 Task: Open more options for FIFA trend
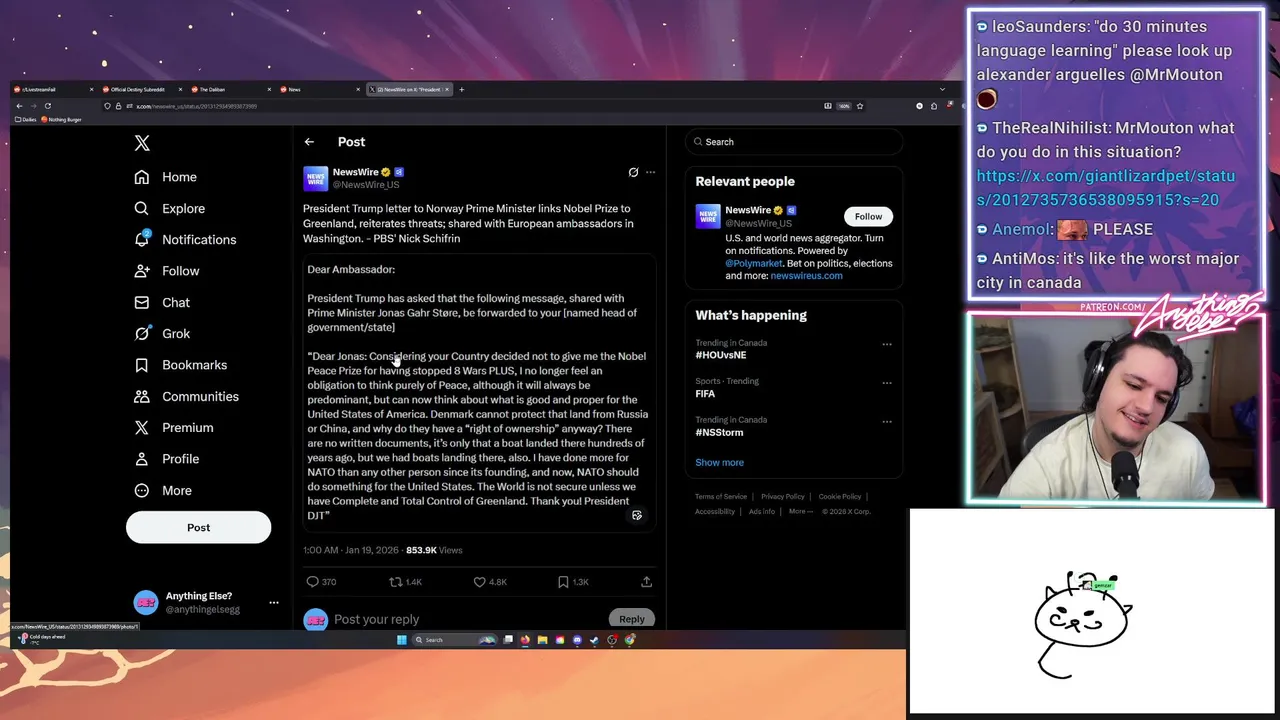click(x=886, y=382)
